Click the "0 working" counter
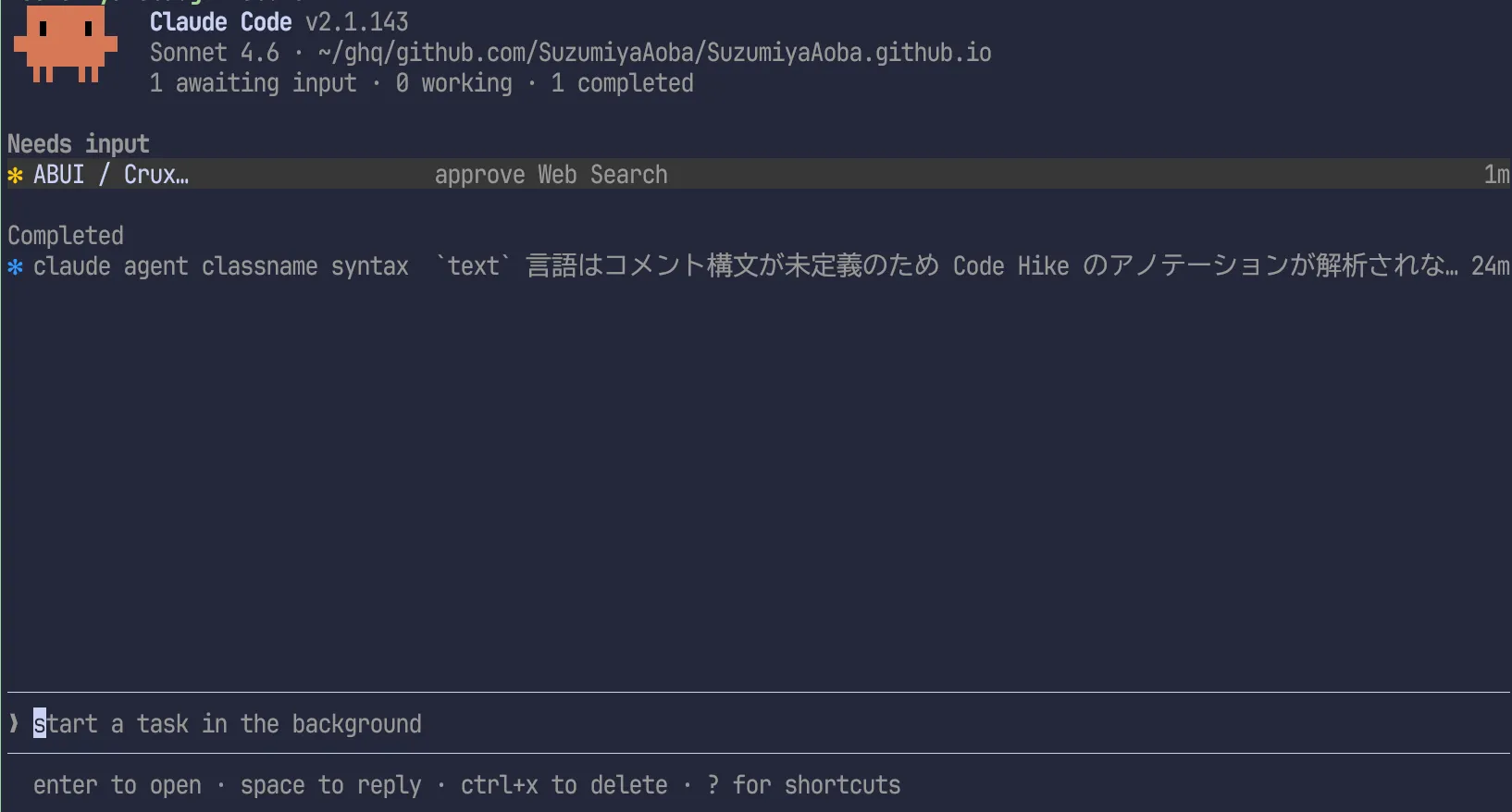This screenshot has height=812, width=1512. click(453, 83)
